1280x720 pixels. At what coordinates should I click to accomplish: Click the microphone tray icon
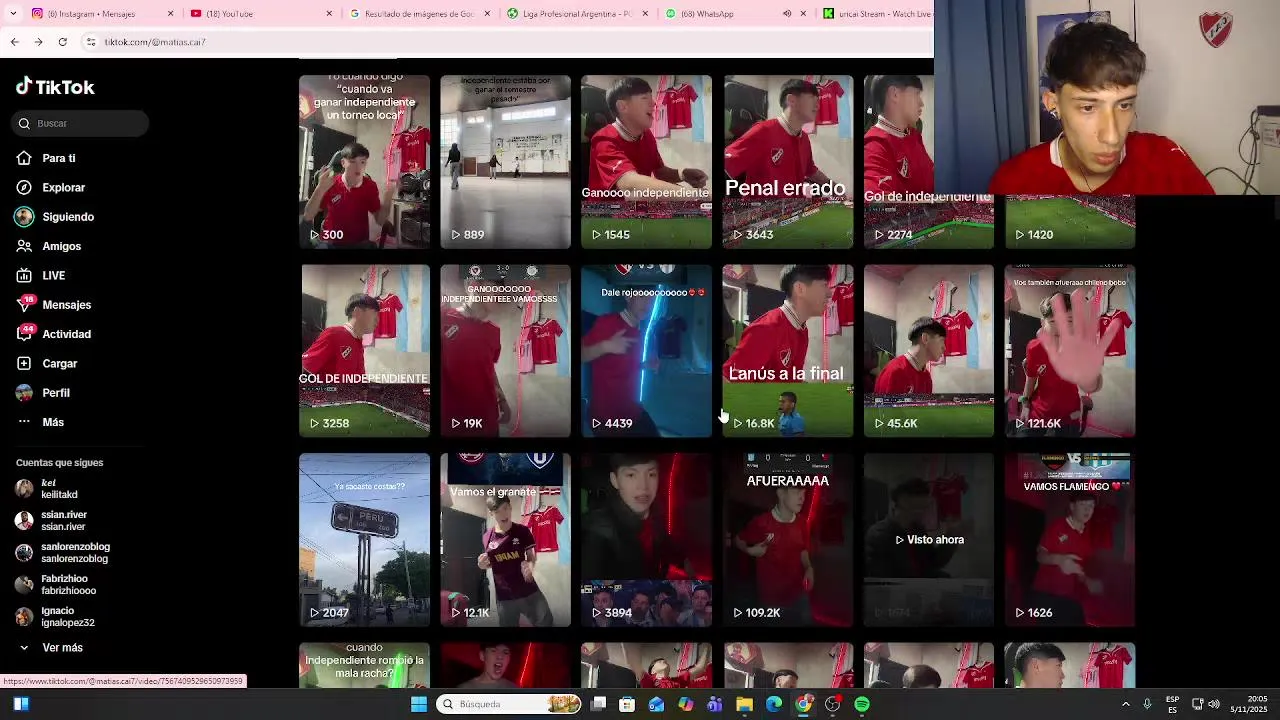(1147, 704)
